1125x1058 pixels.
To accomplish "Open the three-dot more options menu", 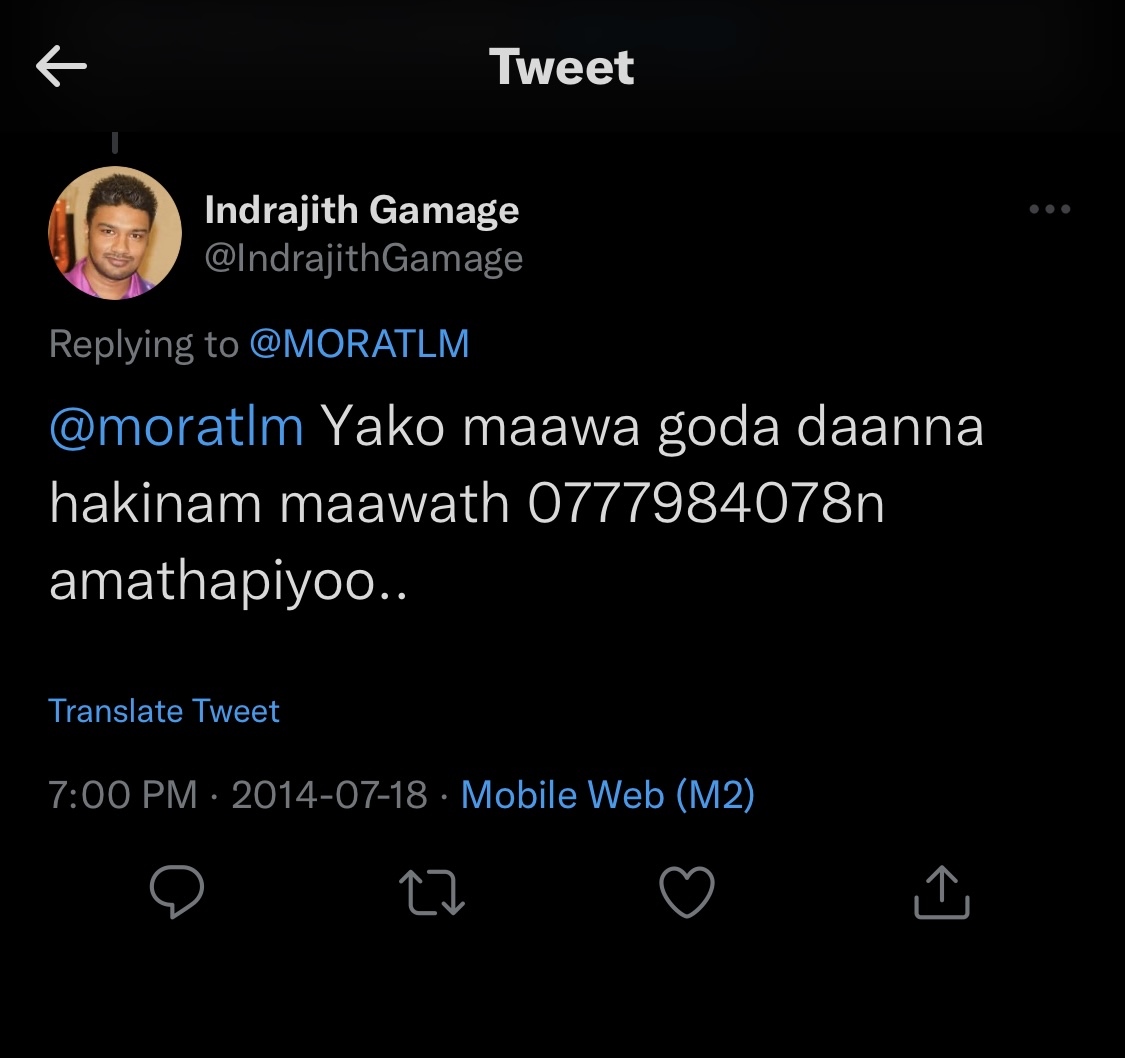I will click(x=1049, y=209).
